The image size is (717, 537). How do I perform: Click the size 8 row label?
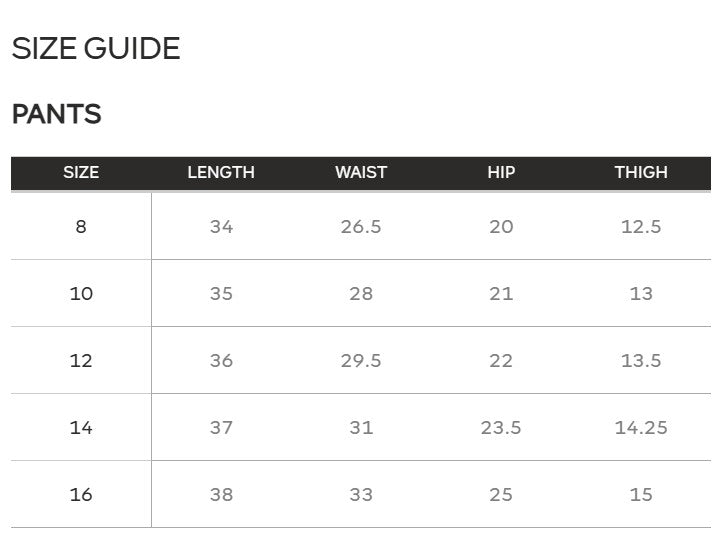pyautogui.click(x=81, y=227)
